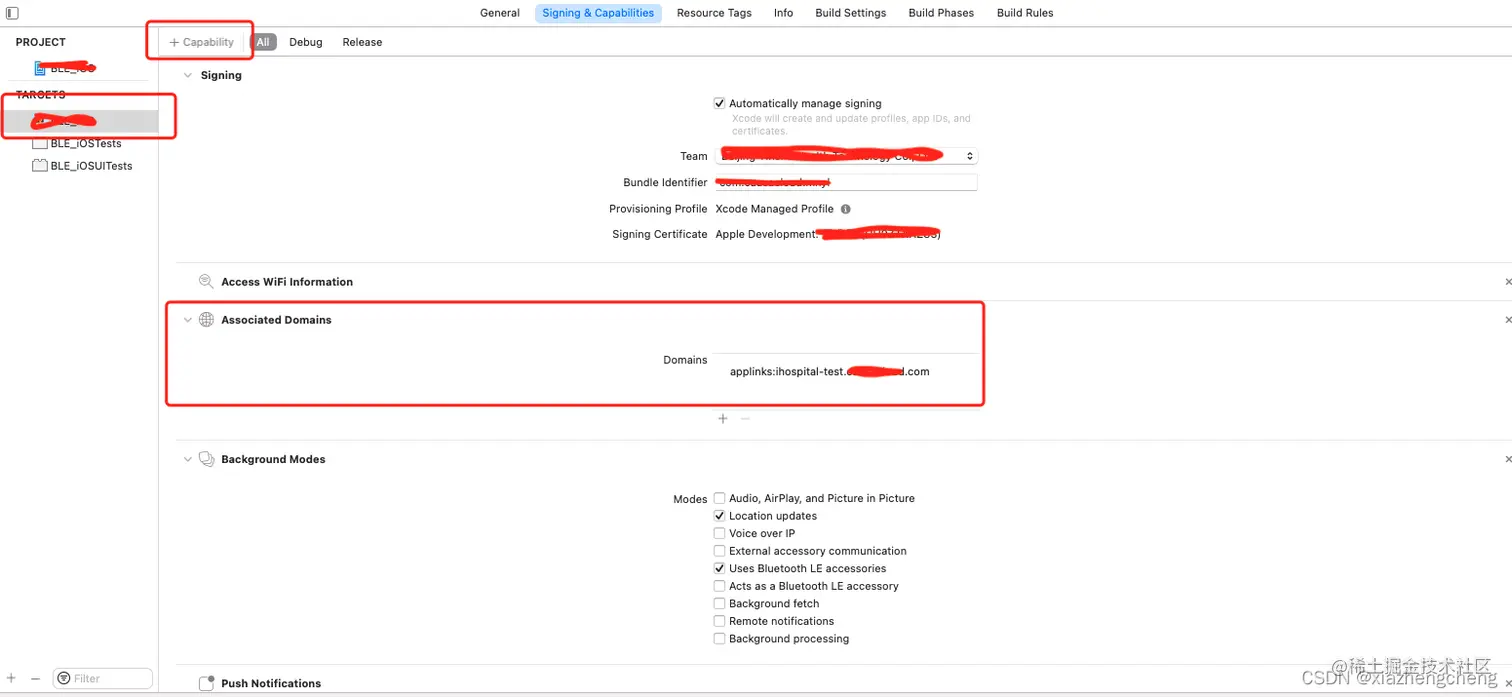Collapse the Associated Domains section
The width and height of the screenshot is (1512, 697).
point(187,320)
